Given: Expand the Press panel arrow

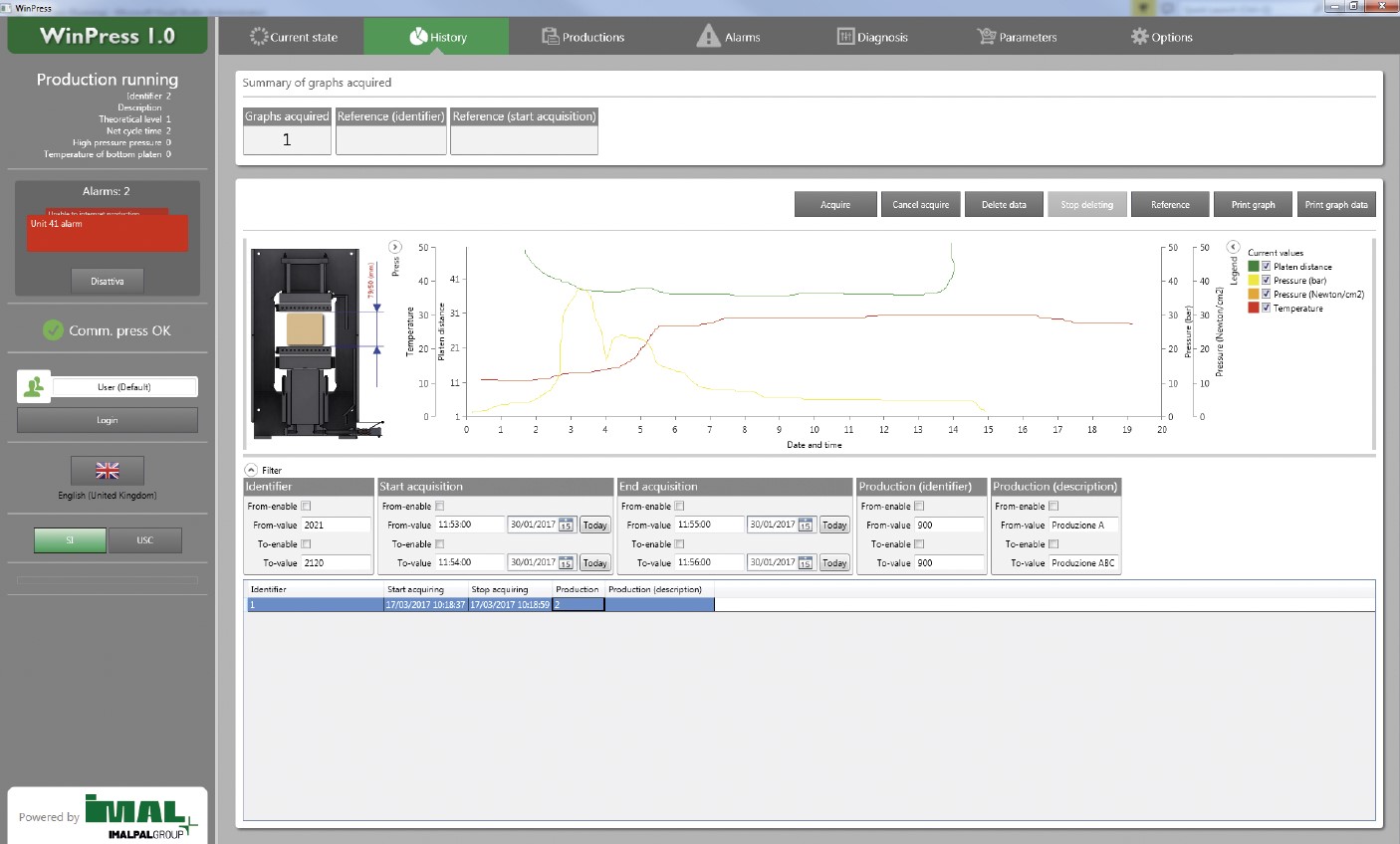Looking at the screenshot, I should pyautogui.click(x=395, y=247).
